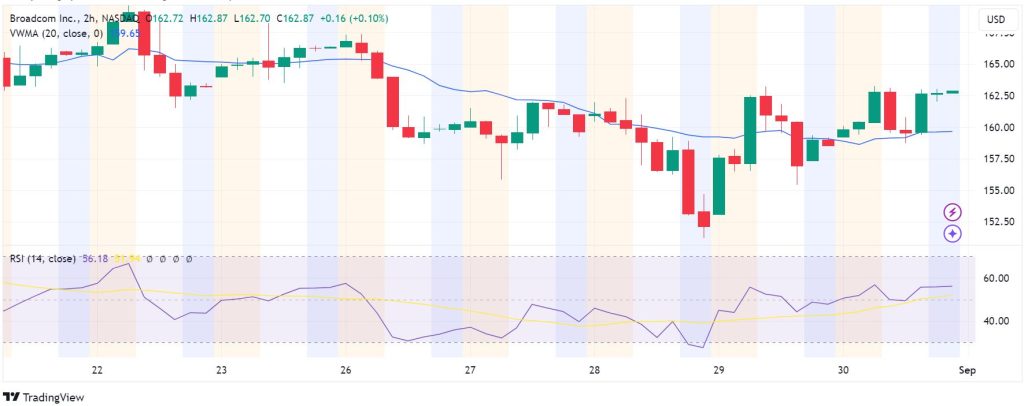Click the date label 23 on time axis
Image resolution: width=1024 pixels, height=406 pixels.
click(x=221, y=371)
